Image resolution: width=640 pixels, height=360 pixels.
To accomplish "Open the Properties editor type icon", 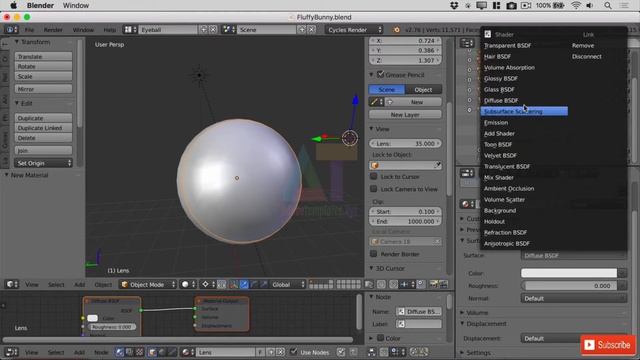I will tap(467, 173).
